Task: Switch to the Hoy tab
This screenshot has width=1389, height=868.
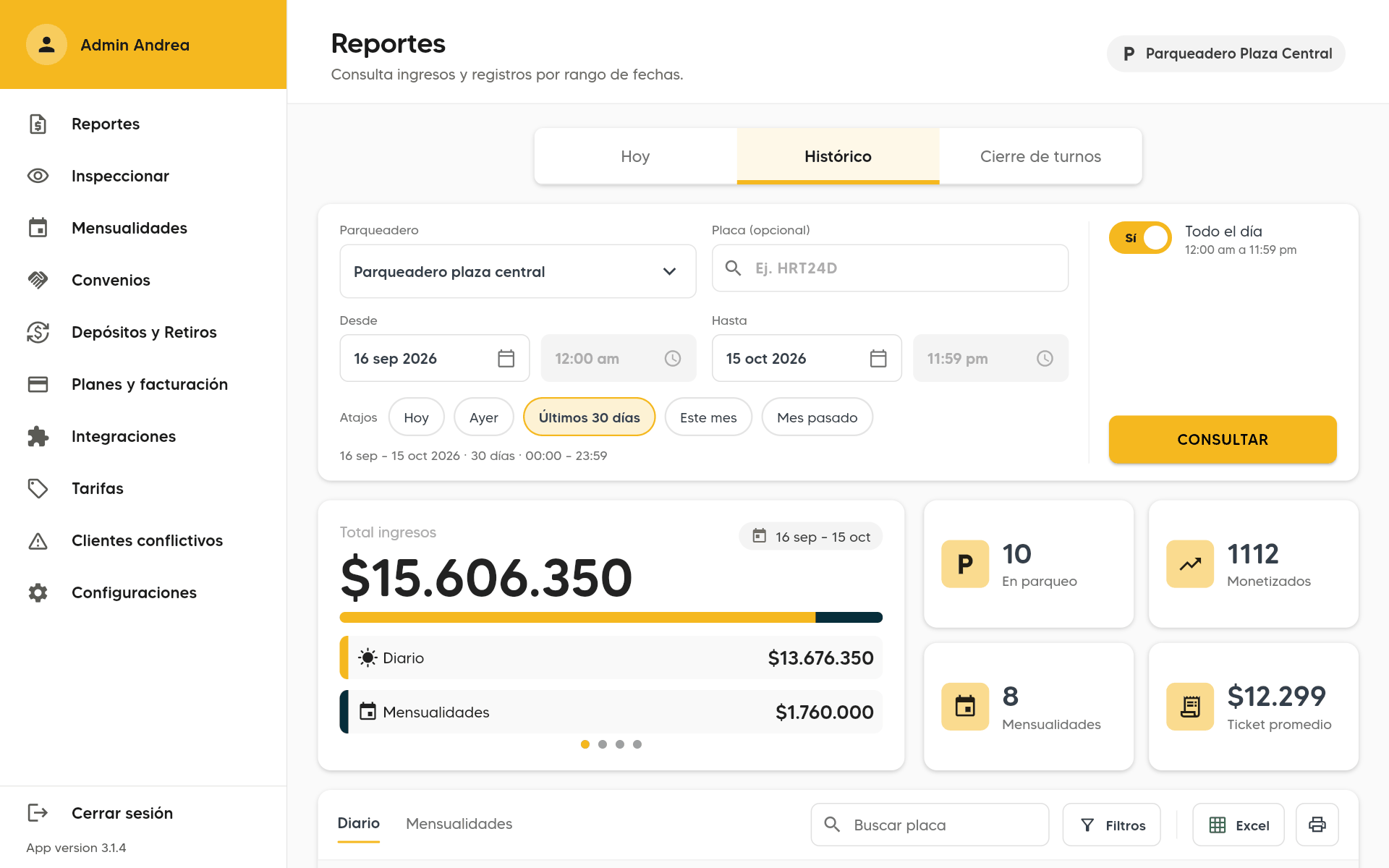Action: (x=635, y=156)
